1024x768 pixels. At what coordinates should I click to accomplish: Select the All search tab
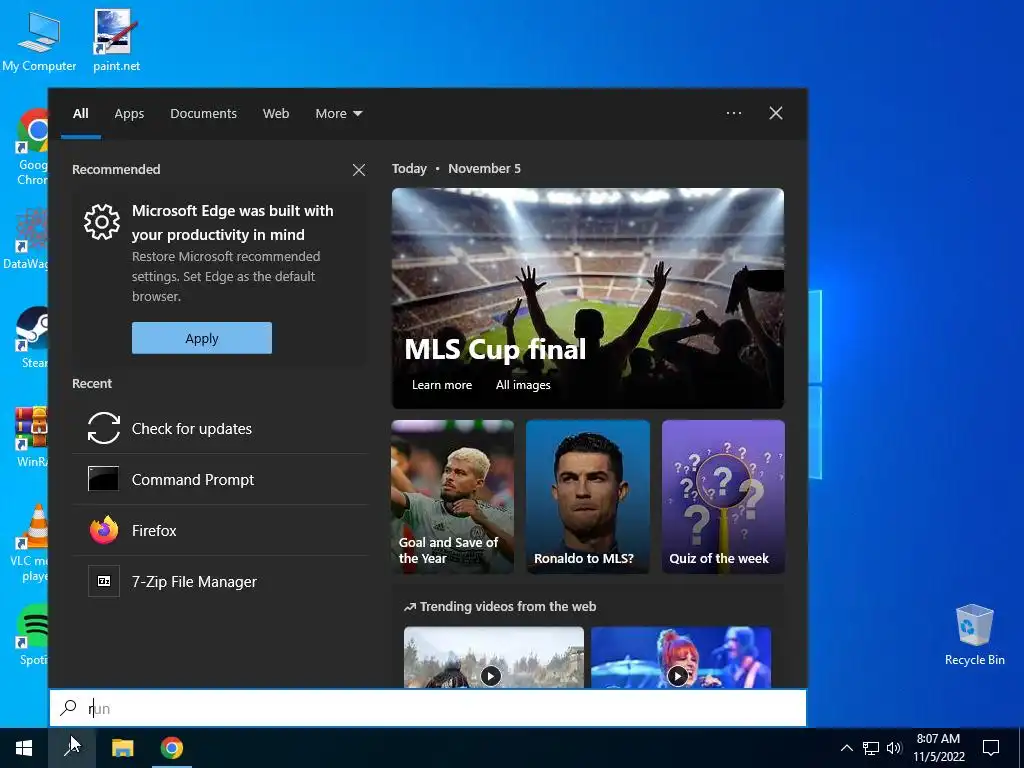(x=81, y=114)
